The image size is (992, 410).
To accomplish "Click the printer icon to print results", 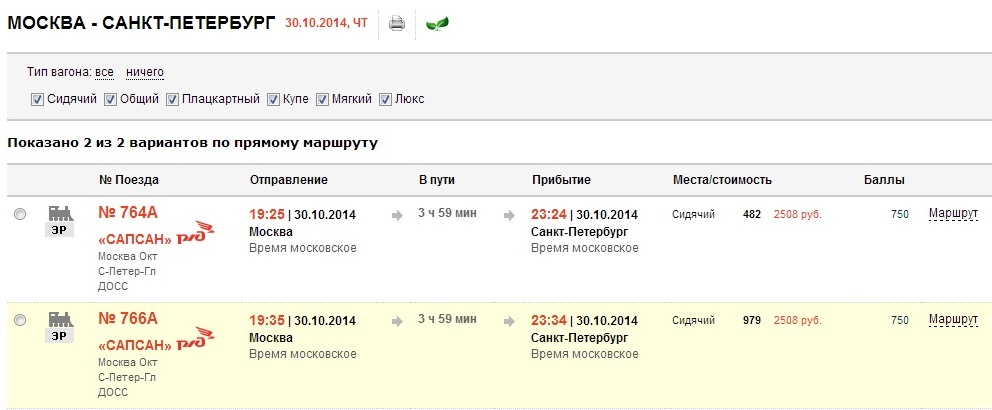I will click(x=396, y=23).
